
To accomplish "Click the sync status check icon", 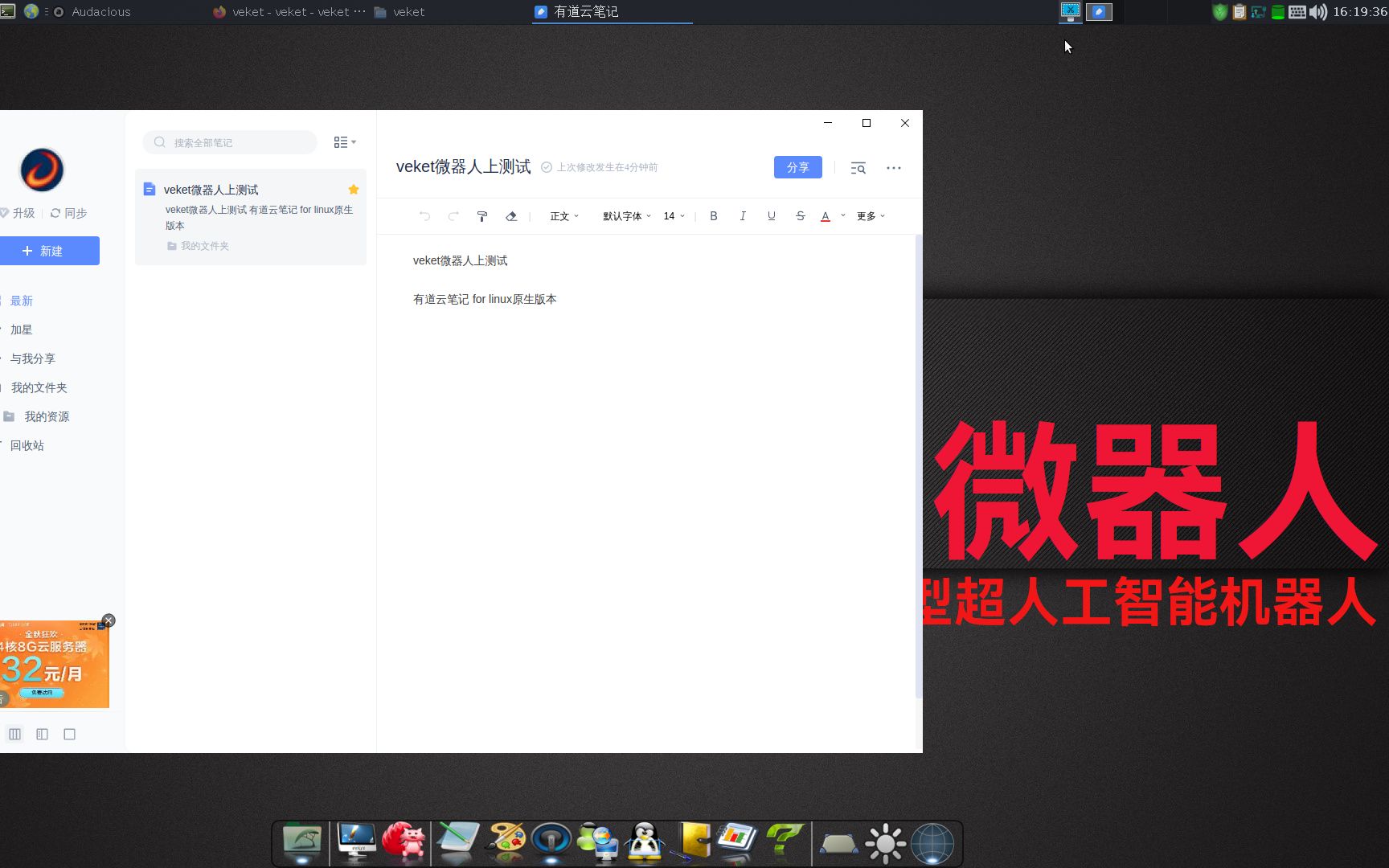I will [547, 167].
